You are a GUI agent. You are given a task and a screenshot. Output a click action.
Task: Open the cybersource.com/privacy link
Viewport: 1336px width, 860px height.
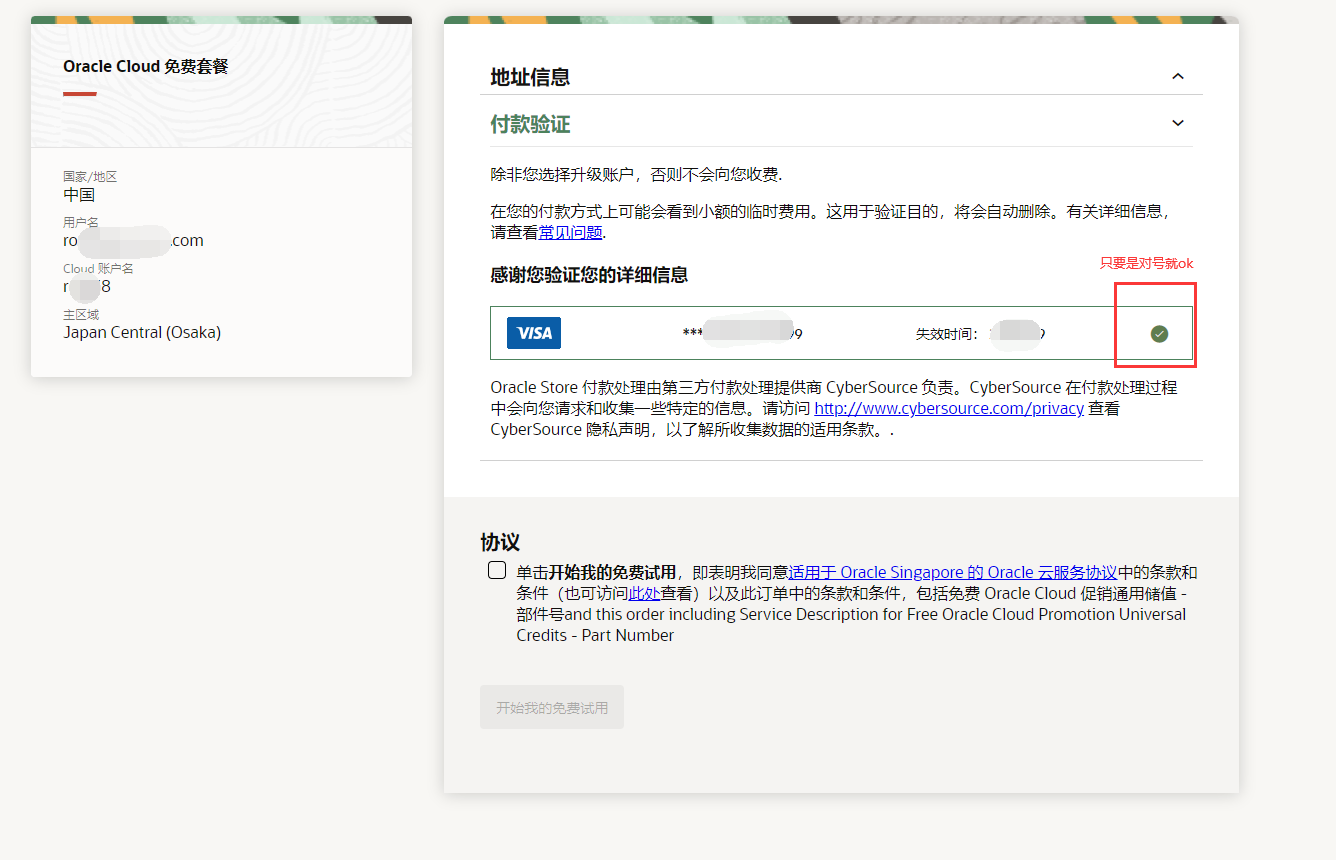point(949,408)
